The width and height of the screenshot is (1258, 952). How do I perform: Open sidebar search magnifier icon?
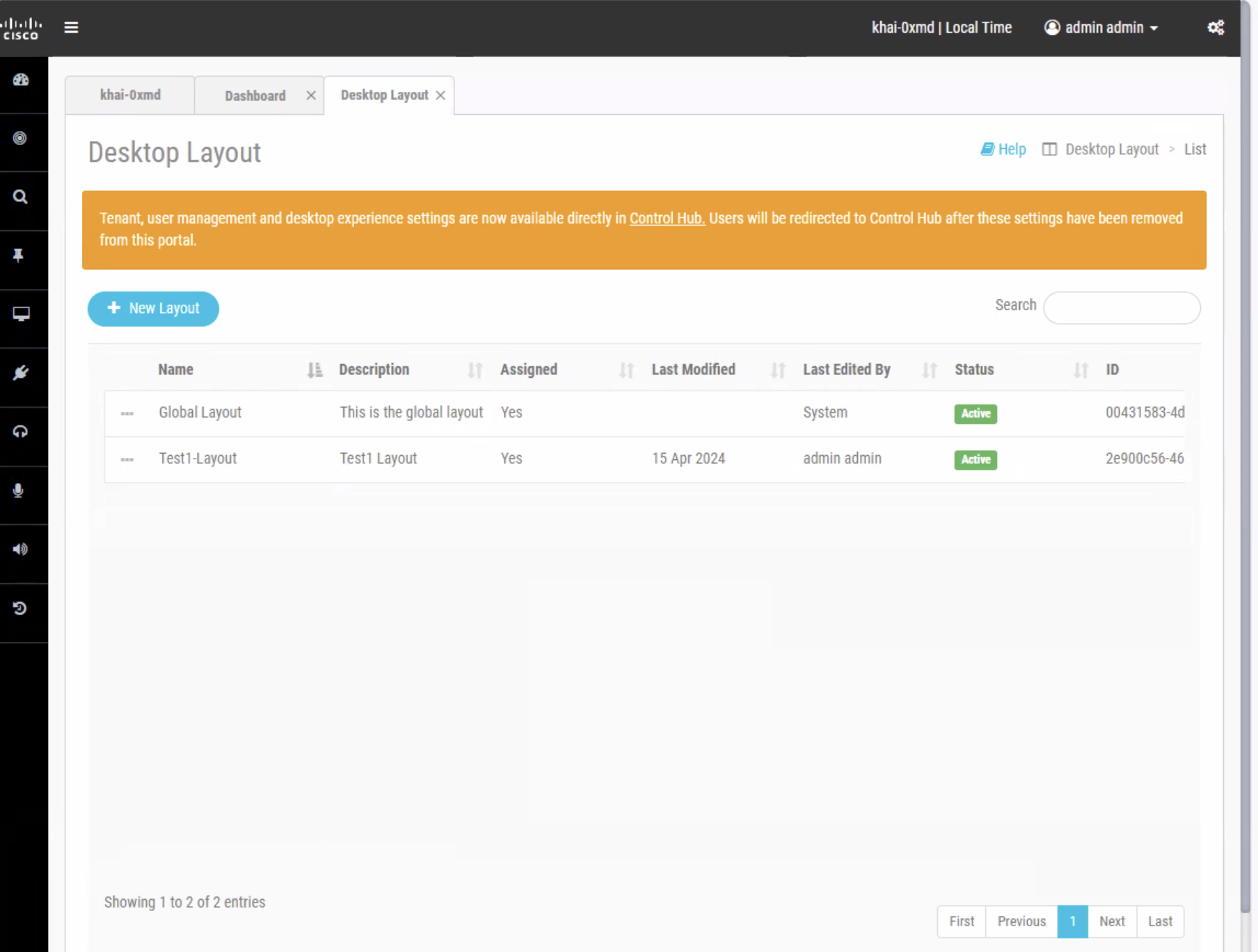click(19, 196)
